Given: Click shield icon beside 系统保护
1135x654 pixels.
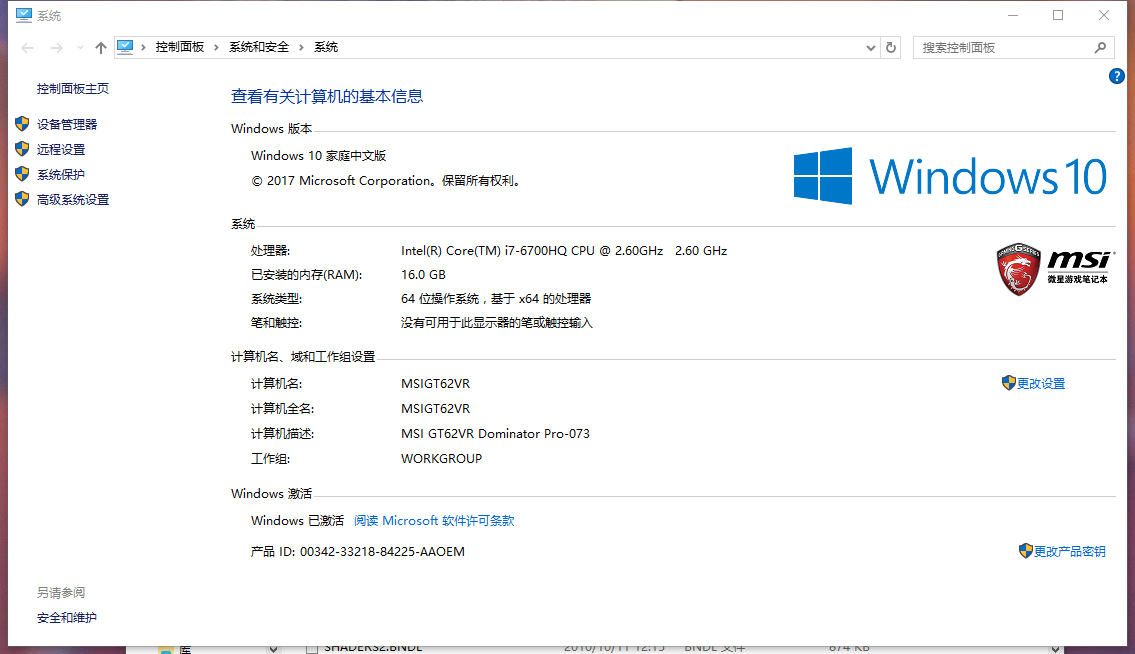Looking at the screenshot, I should pos(22,174).
